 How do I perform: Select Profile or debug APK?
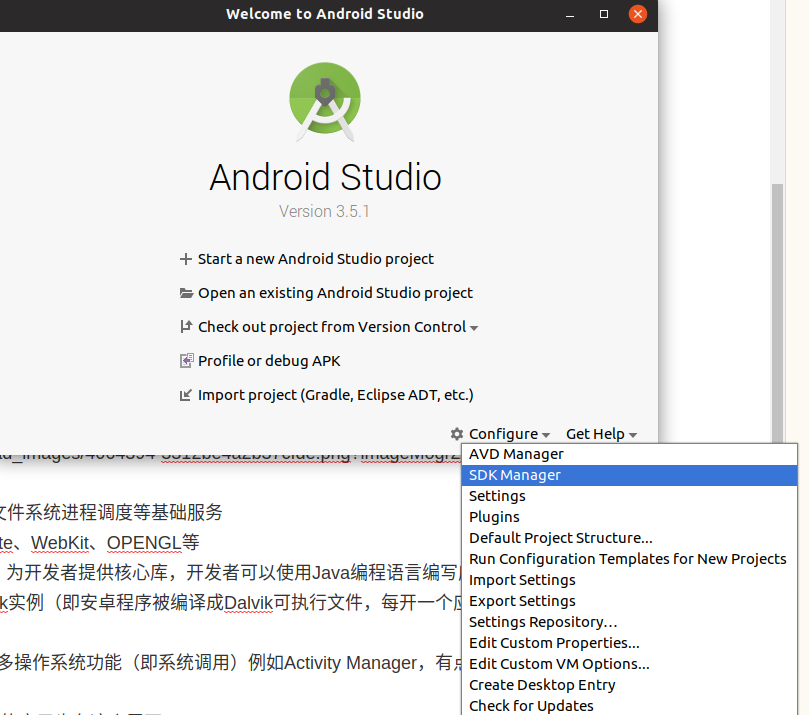pos(269,361)
